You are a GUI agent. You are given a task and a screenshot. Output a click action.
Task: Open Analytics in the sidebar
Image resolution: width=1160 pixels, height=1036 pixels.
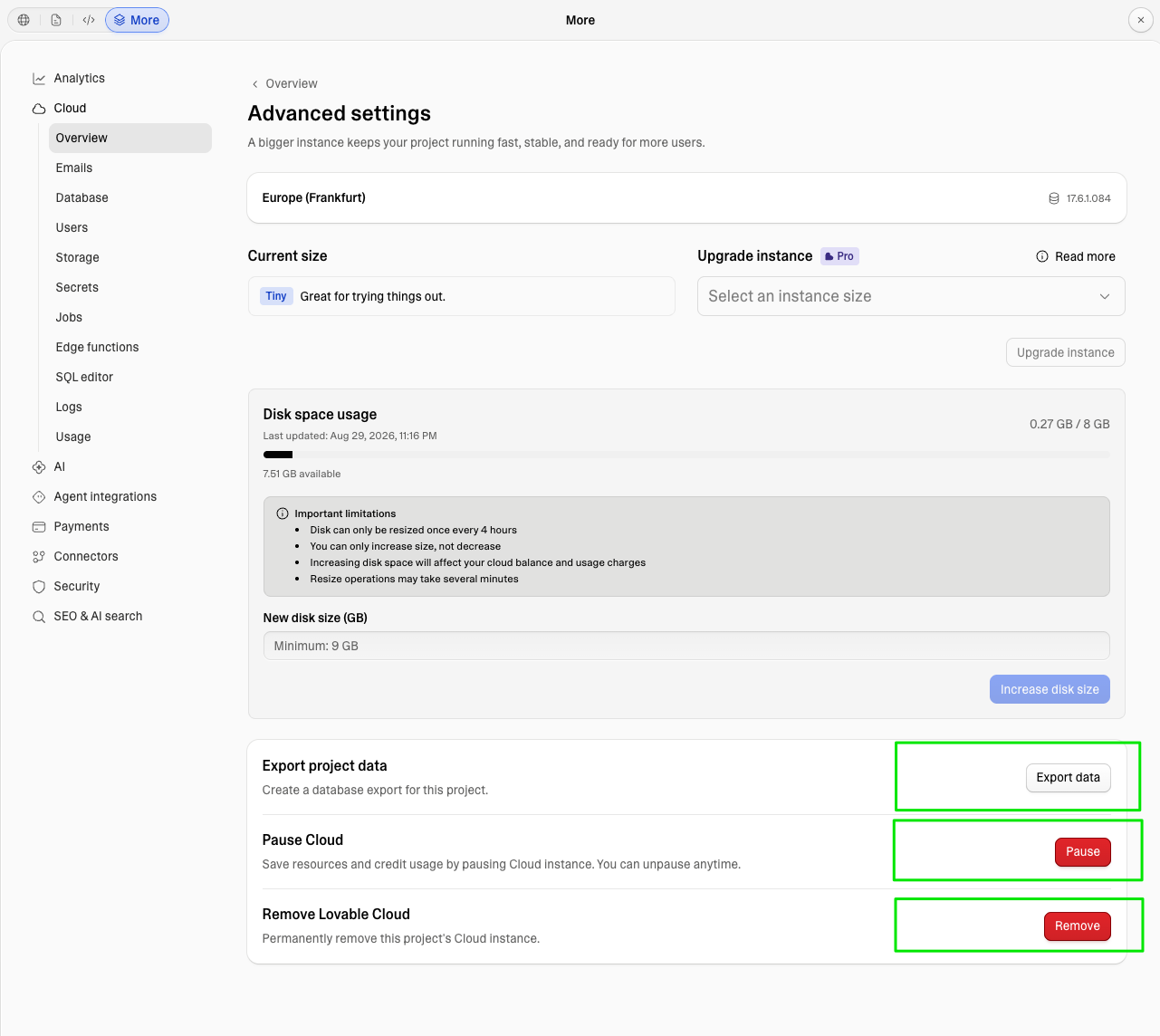point(79,78)
